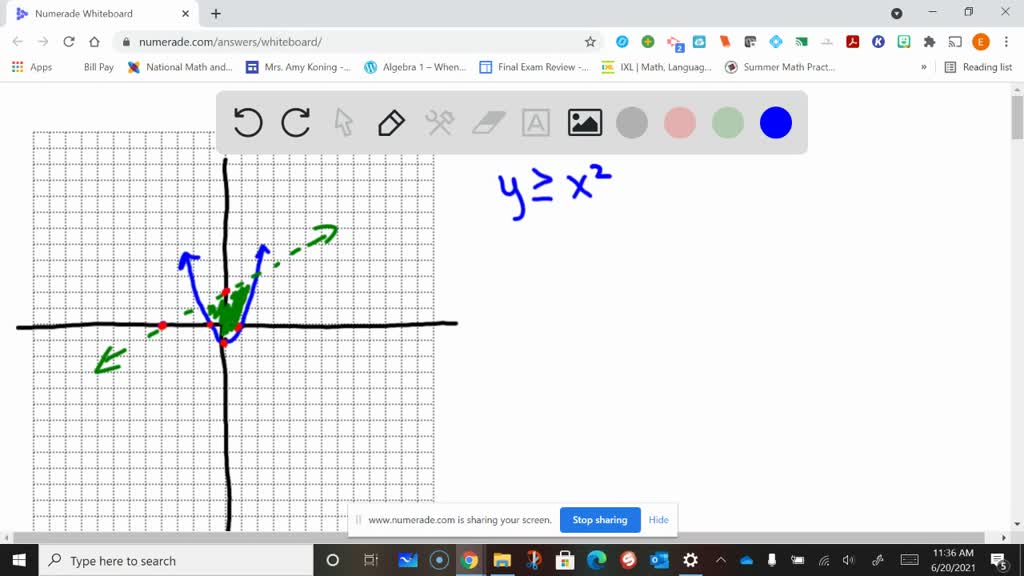Open the Text tool on the whiteboard

coord(535,122)
